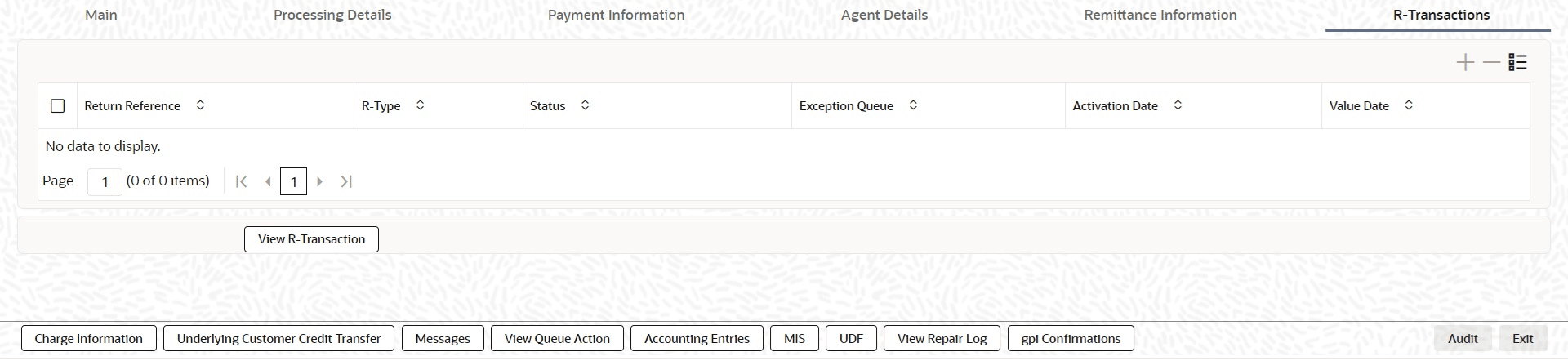Click the add row plus icon

tap(1465, 63)
